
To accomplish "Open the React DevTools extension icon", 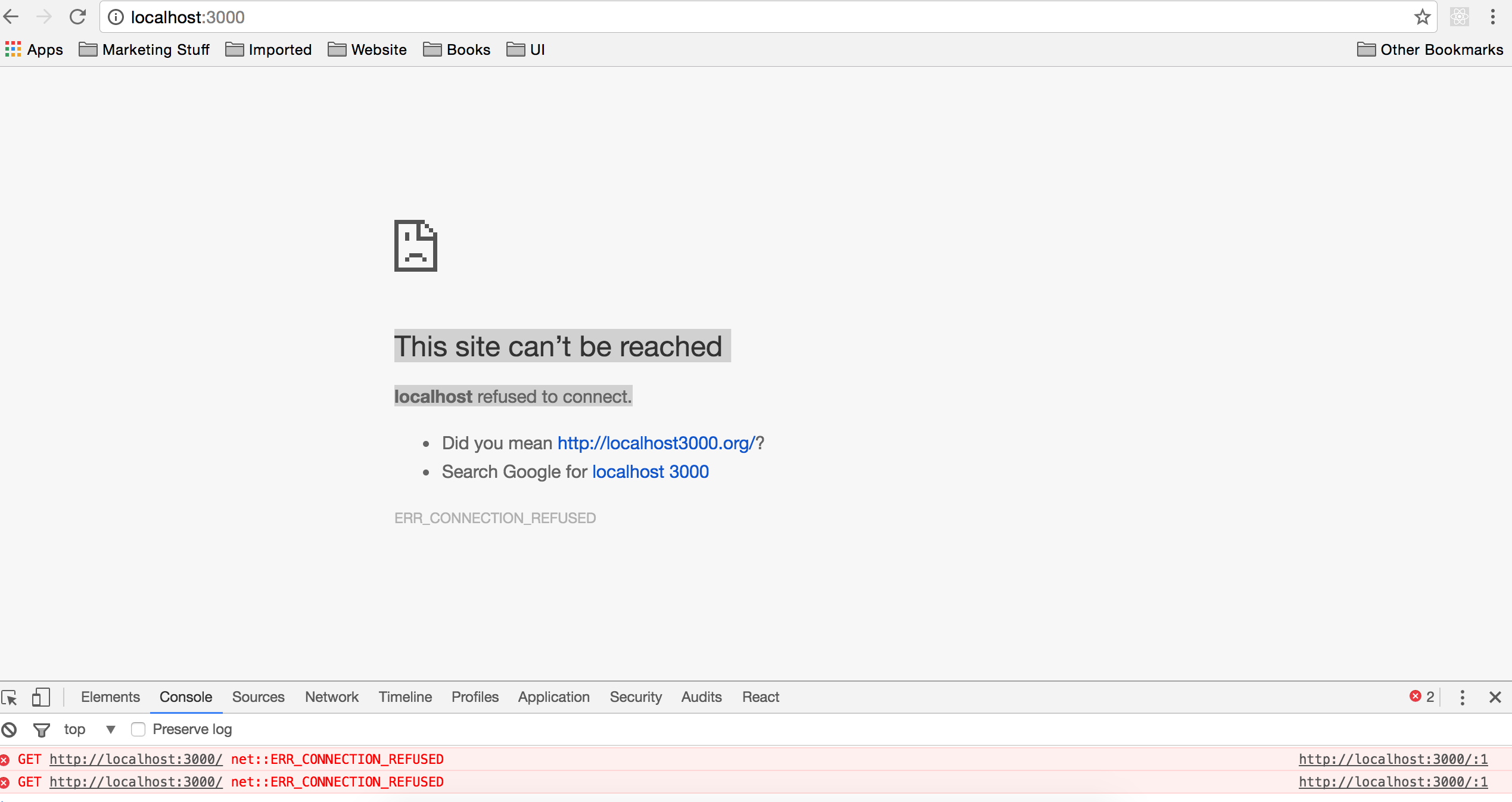I will click(x=1460, y=17).
